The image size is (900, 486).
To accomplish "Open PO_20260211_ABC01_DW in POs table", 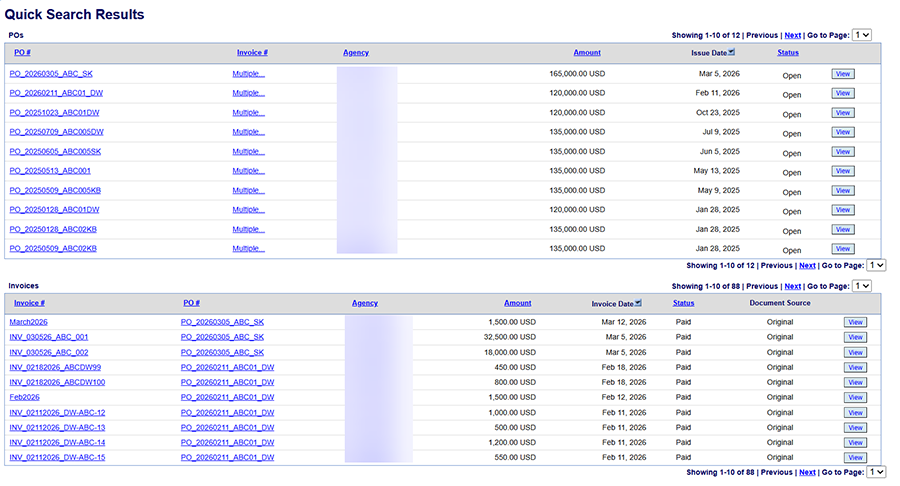I will click(x=56, y=93).
